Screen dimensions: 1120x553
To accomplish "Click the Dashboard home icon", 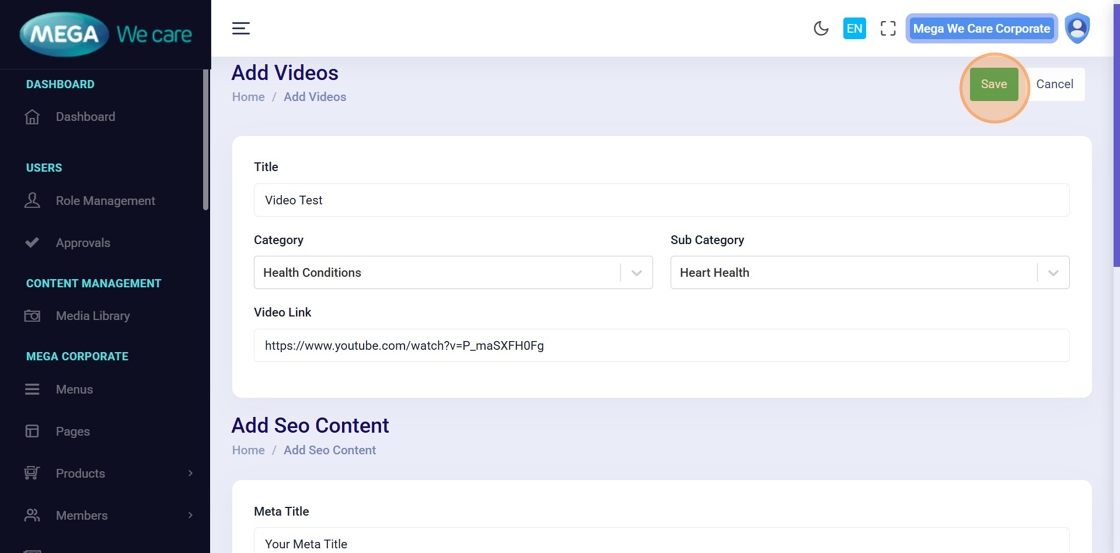I will tap(32, 117).
